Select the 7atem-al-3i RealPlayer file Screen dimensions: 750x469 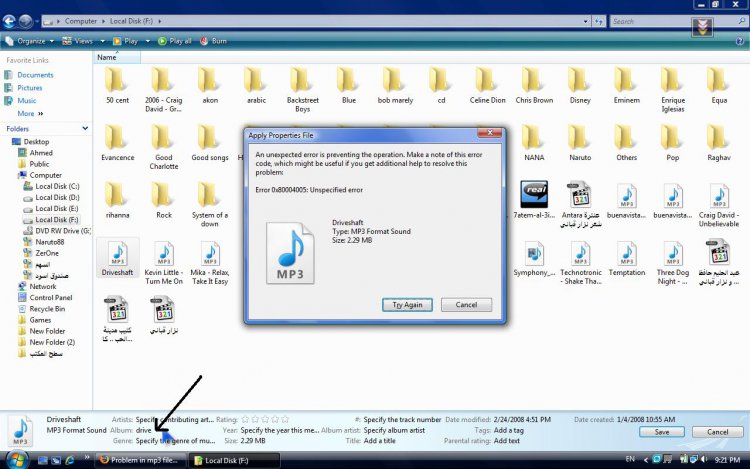(x=534, y=200)
